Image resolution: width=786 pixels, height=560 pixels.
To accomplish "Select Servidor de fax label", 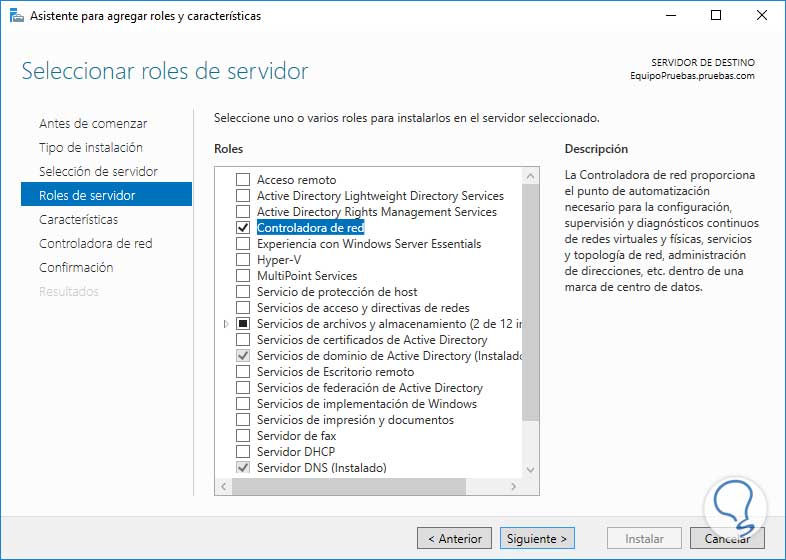I will pos(296,436).
